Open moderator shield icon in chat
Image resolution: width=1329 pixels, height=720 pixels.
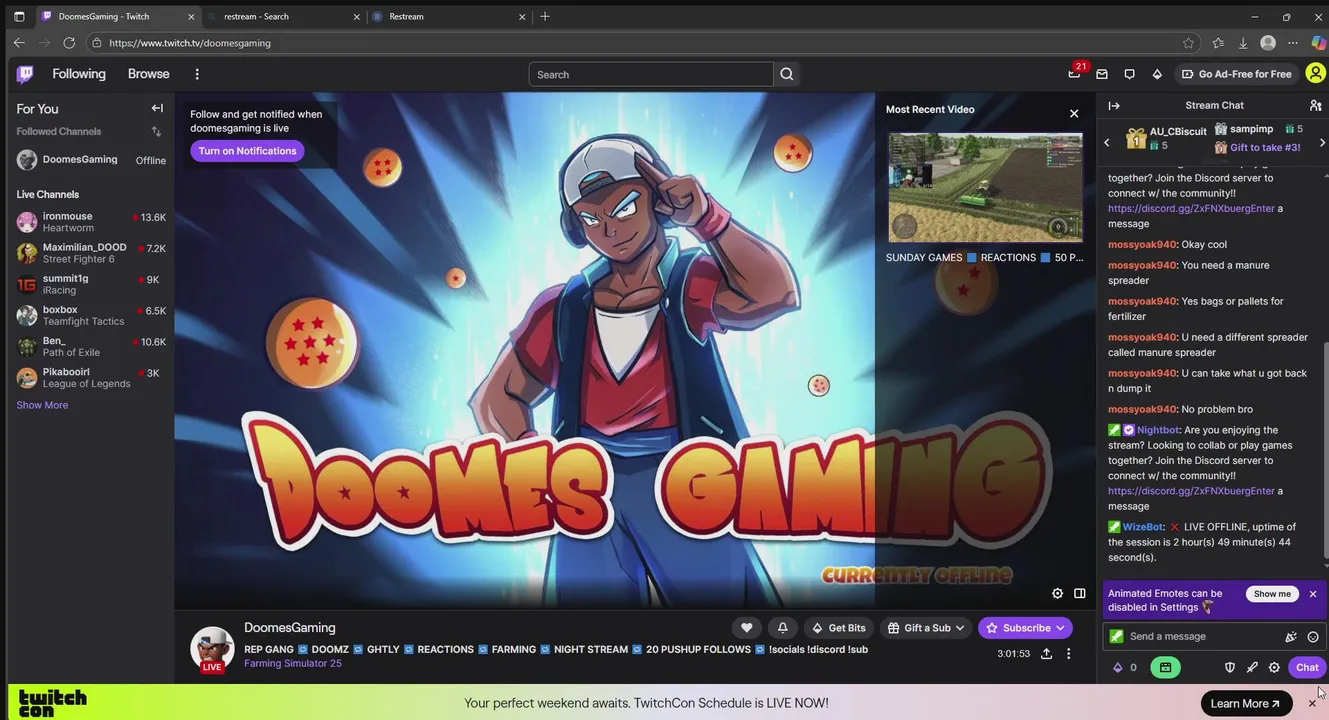pyautogui.click(x=1230, y=667)
